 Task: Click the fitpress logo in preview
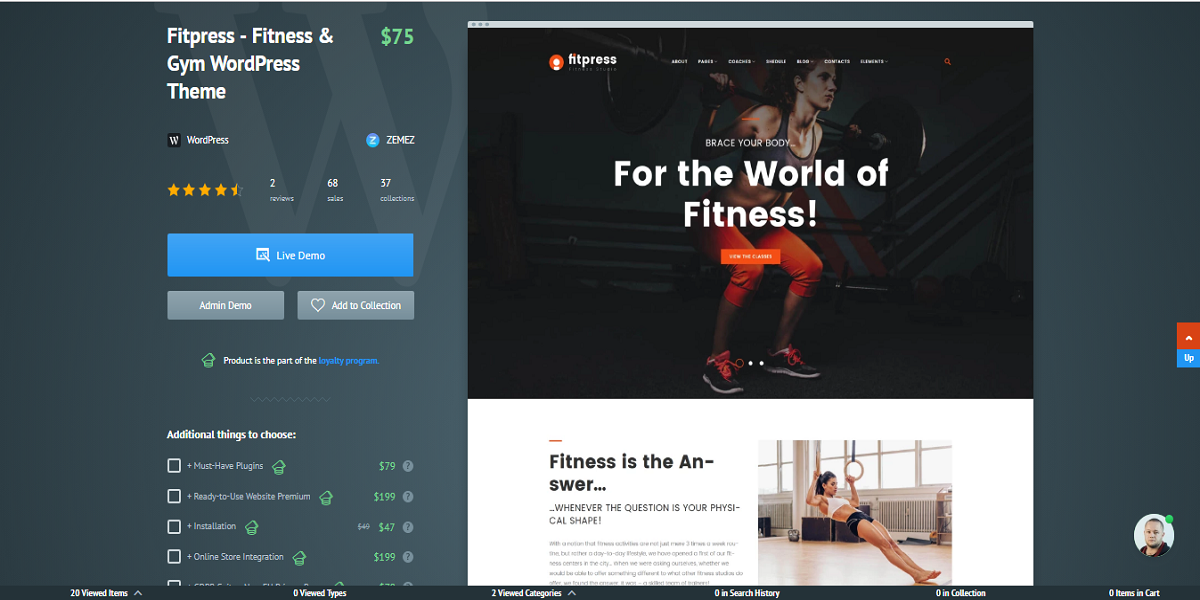point(583,62)
